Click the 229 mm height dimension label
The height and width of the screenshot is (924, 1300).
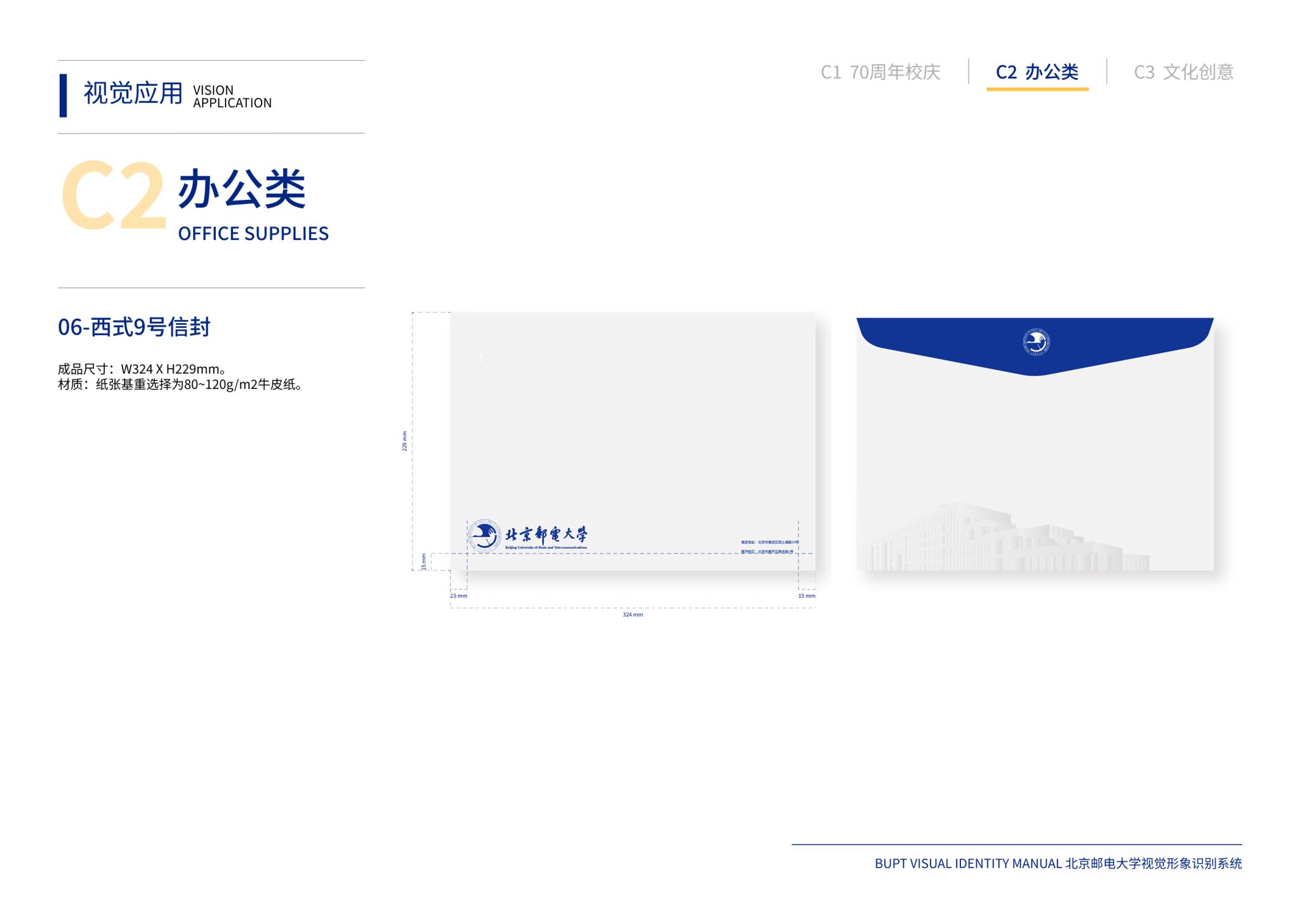[x=404, y=441]
